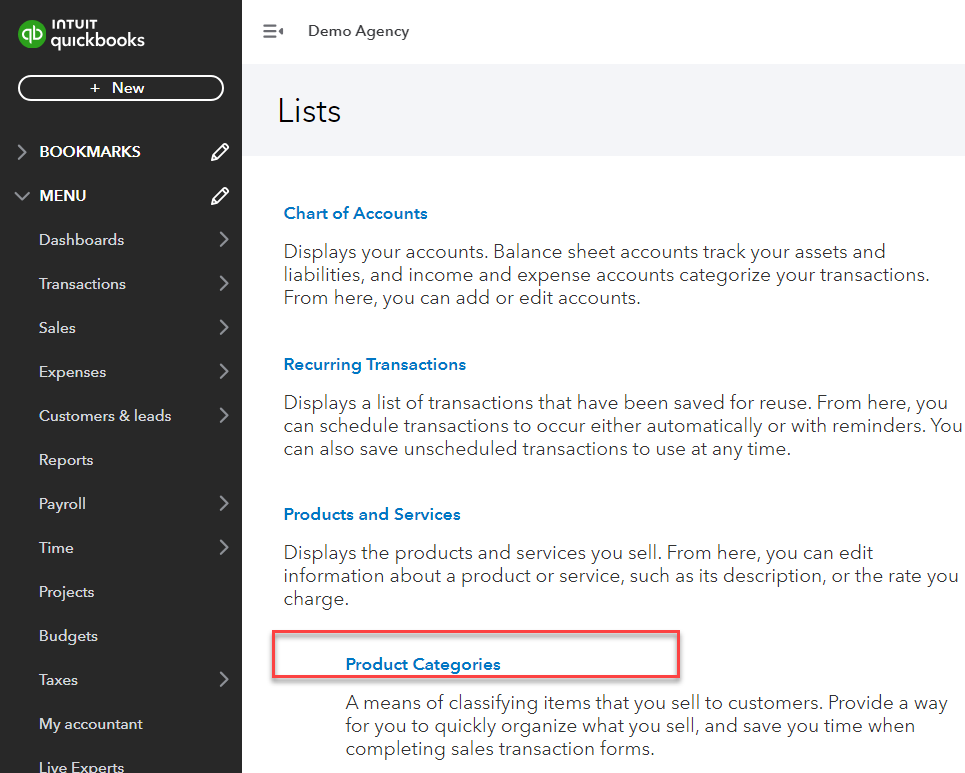Expand the Transactions section

224,284
